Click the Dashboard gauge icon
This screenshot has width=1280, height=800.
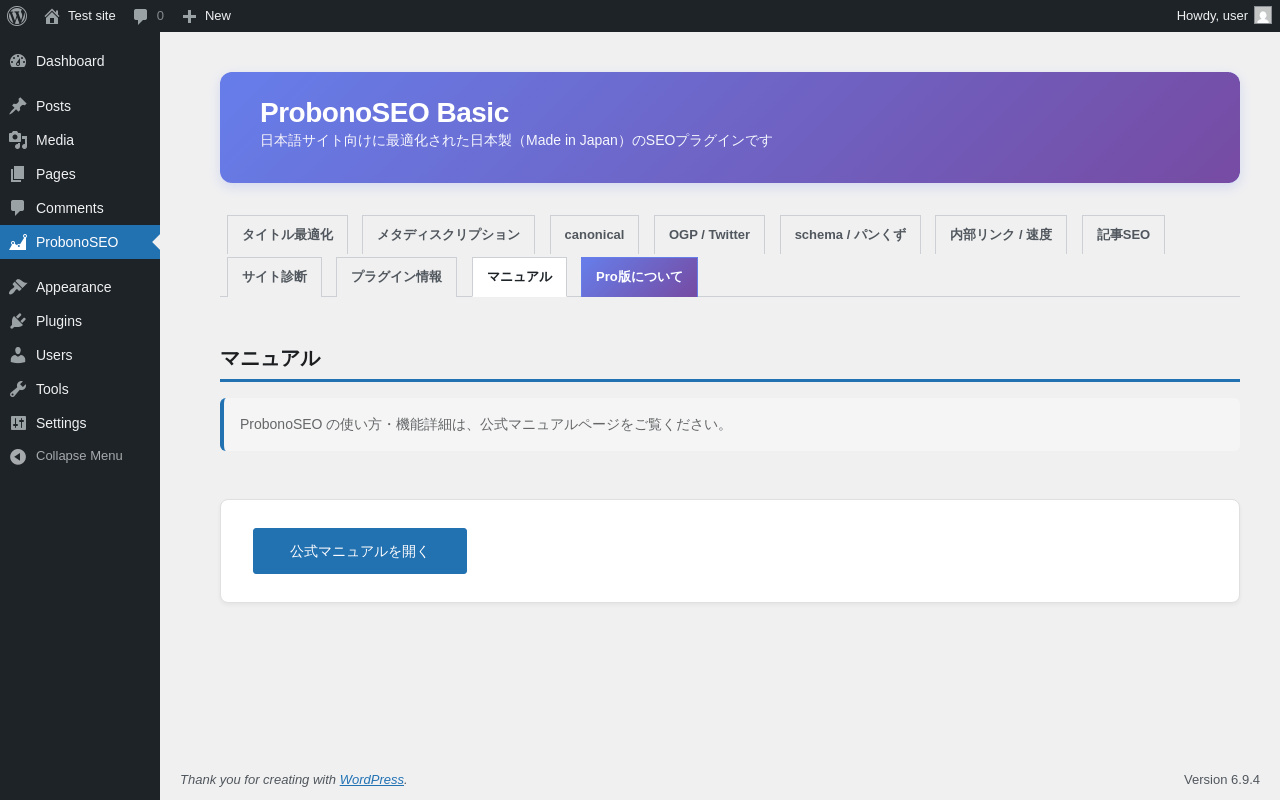[x=18, y=61]
